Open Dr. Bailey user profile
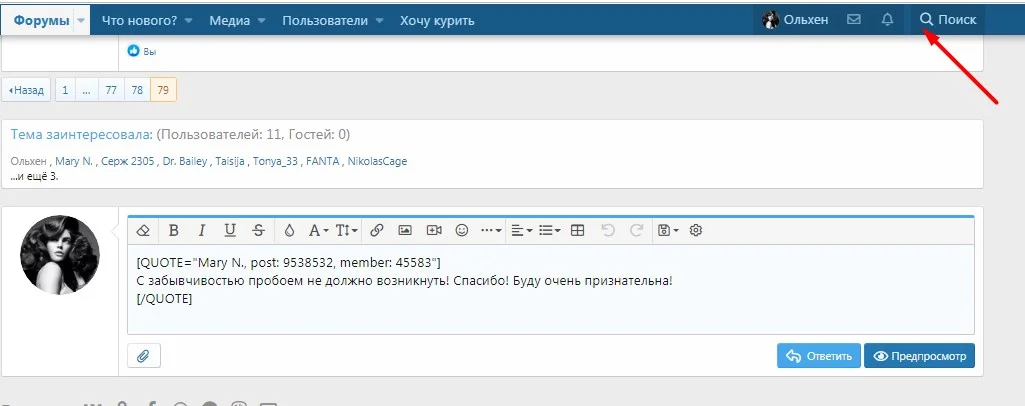1025x406 pixels. pos(184,161)
